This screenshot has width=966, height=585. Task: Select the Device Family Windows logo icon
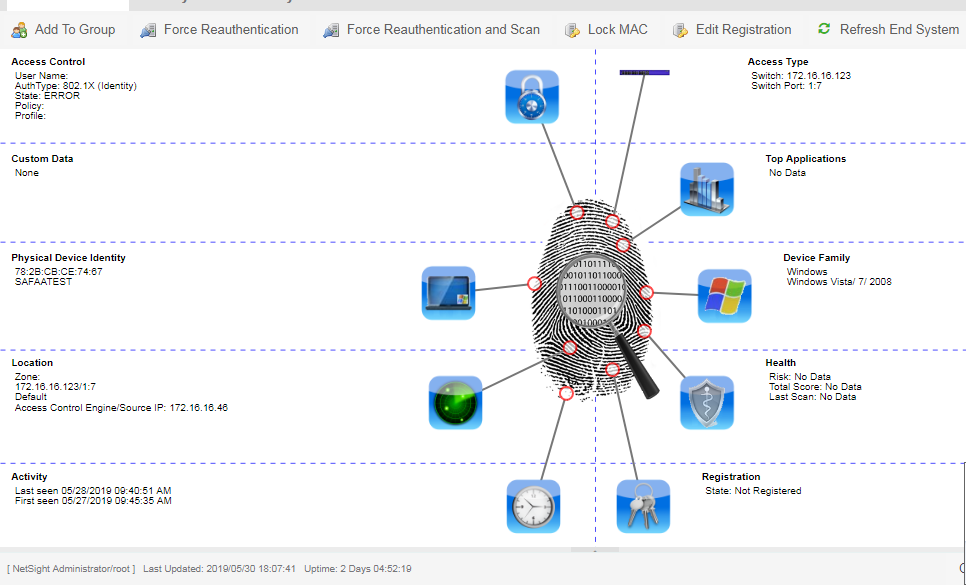tap(724, 295)
